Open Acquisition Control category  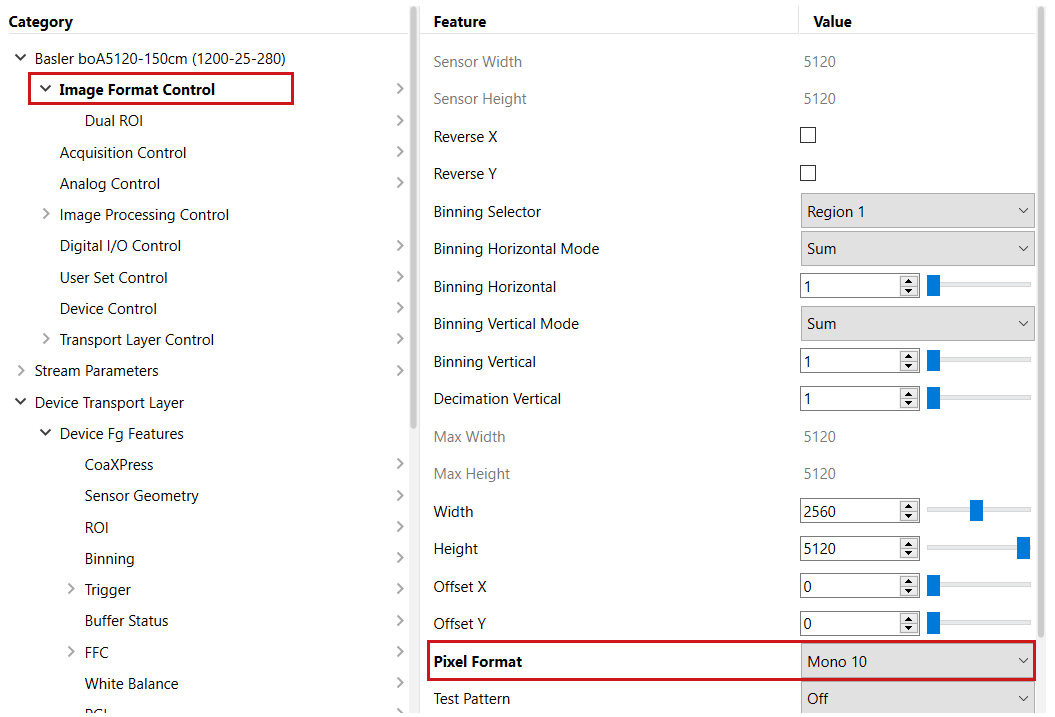coord(122,153)
